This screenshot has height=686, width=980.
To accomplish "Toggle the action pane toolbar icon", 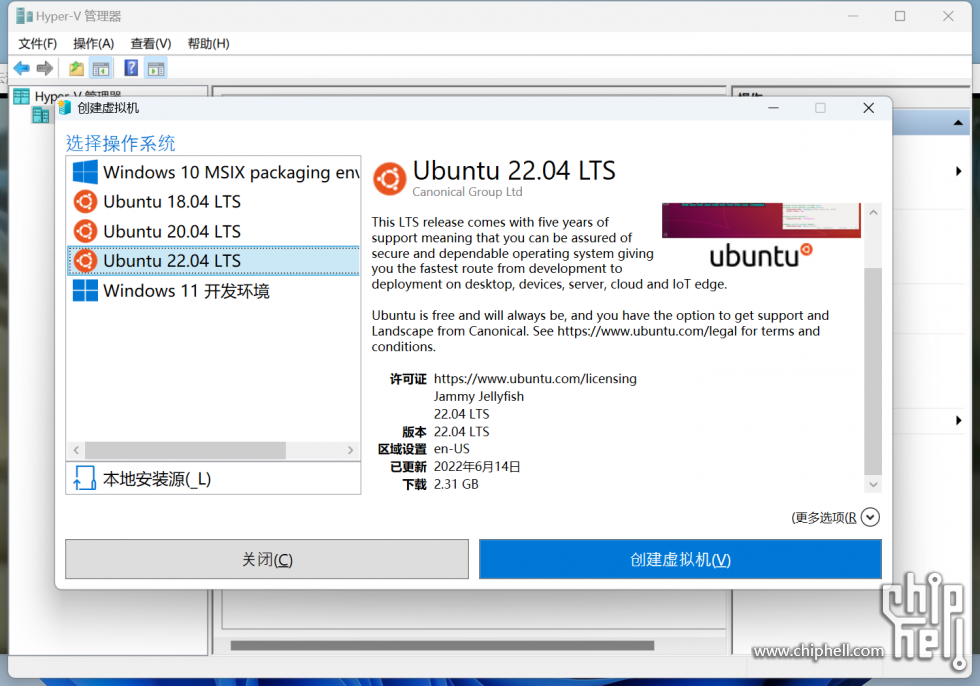I will [156, 68].
